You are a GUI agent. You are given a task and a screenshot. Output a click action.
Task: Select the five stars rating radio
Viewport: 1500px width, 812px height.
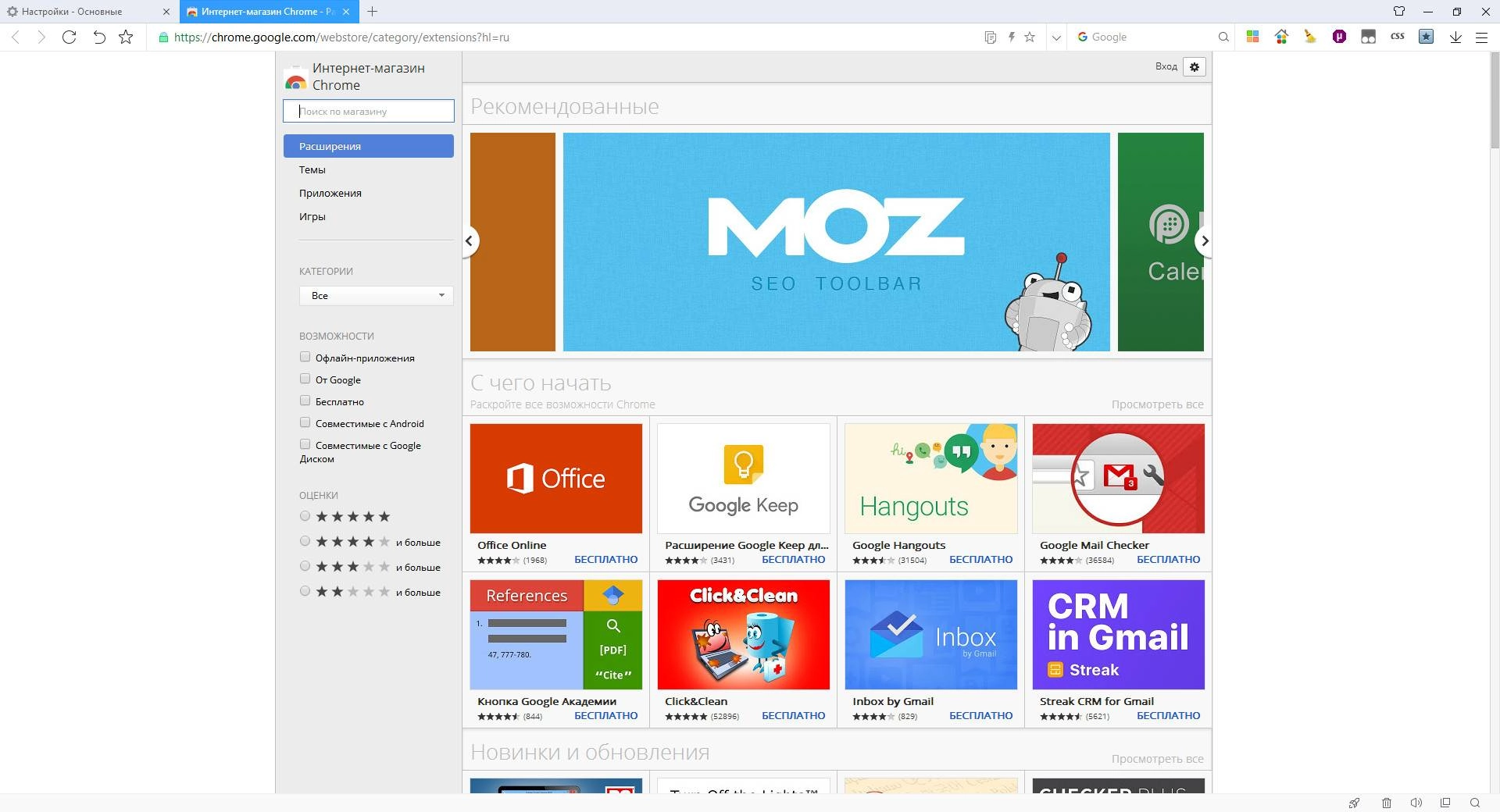tap(305, 516)
